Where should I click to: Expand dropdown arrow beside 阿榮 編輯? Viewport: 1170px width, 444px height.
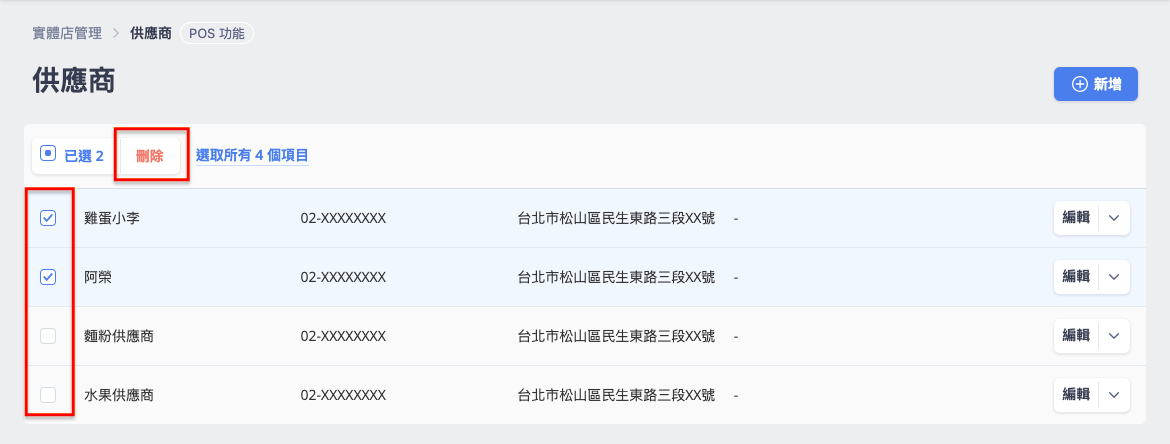1114,277
